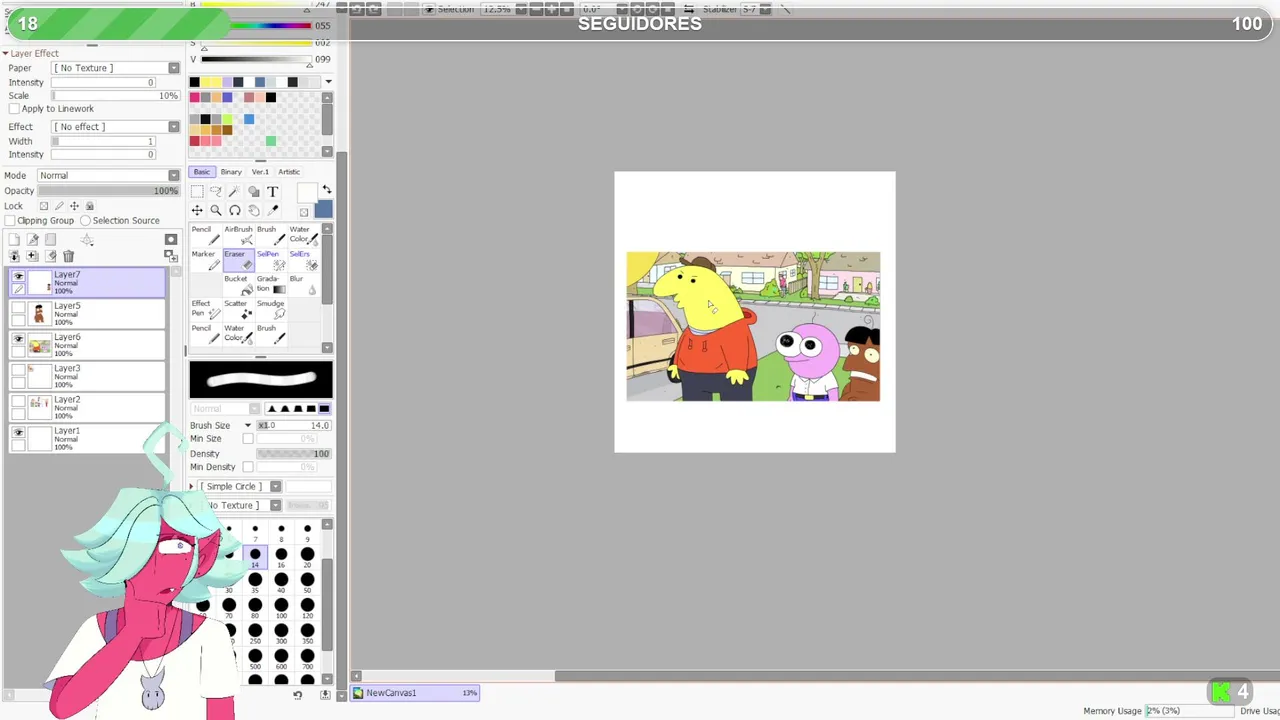Choose the Effect Pen tool

coord(205,309)
